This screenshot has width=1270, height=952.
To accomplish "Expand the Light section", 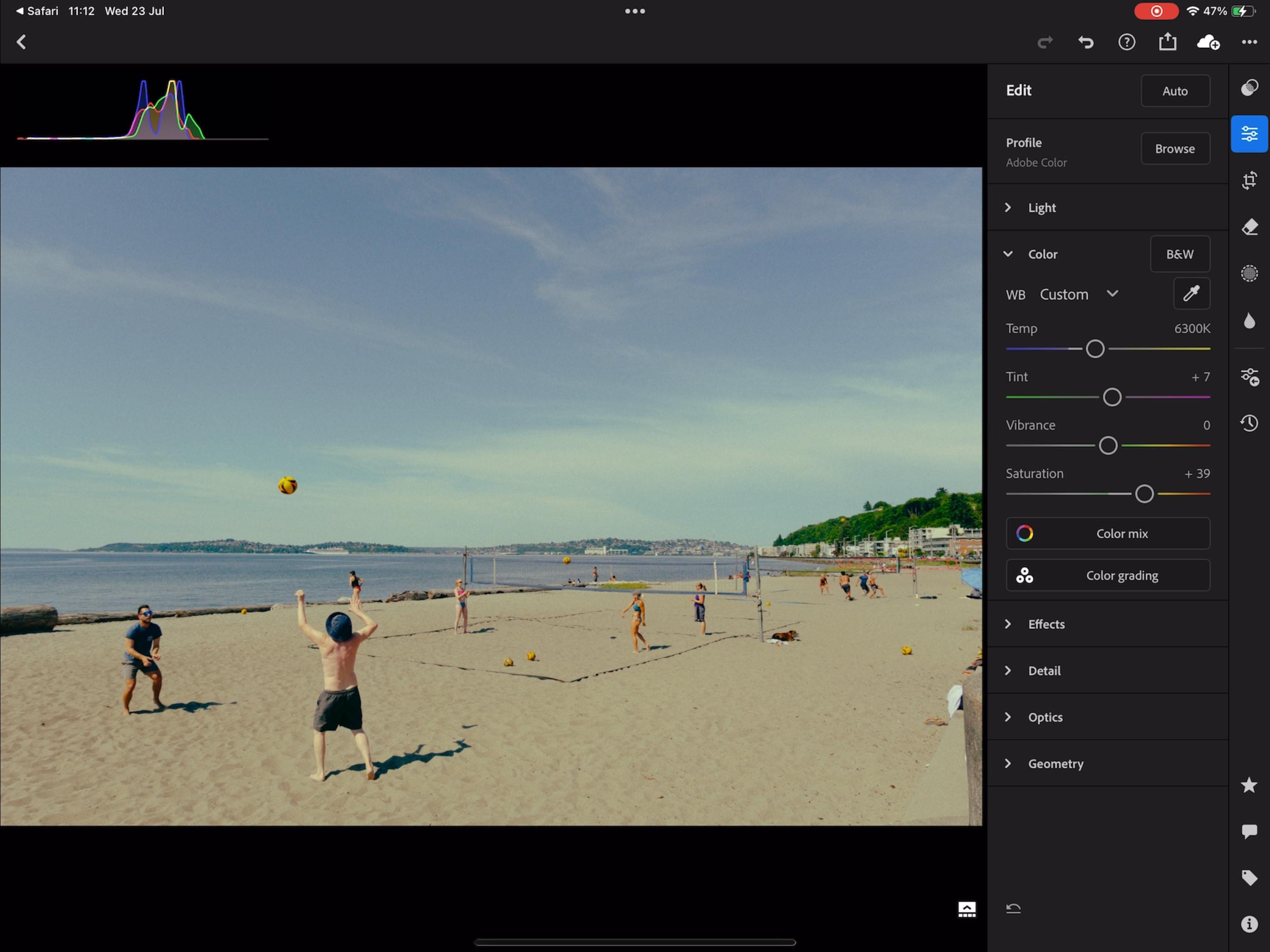I will (x=1107, y=207).
